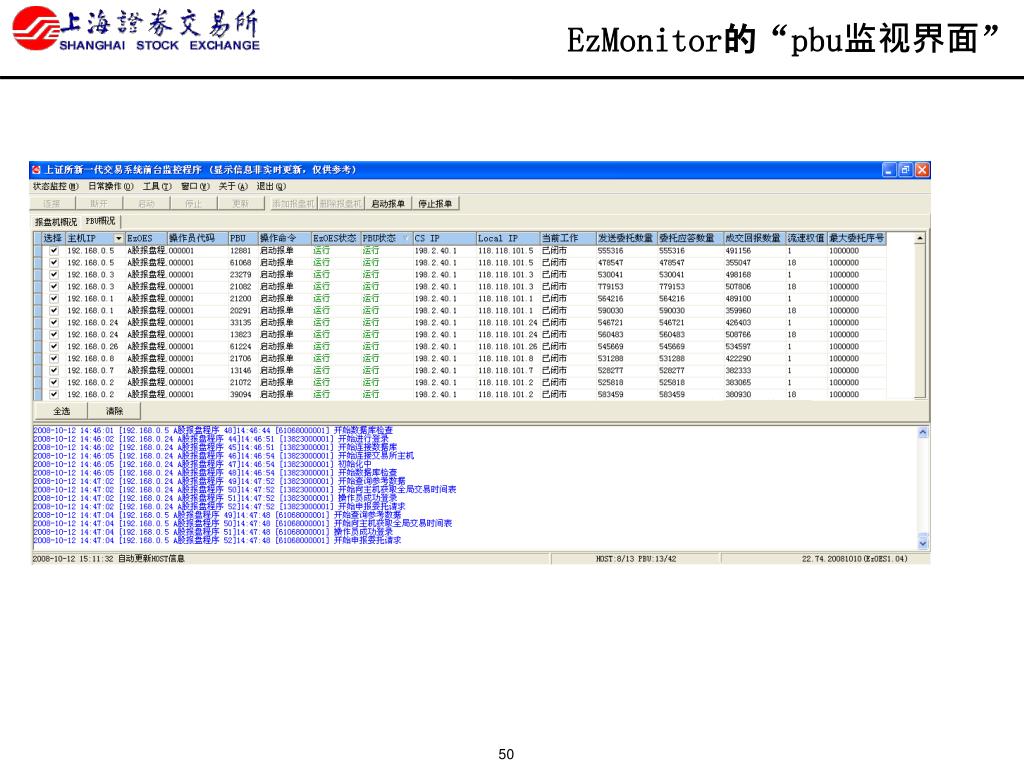
Task: Click the table's scroll-up arrow
Action: (920, 238)
